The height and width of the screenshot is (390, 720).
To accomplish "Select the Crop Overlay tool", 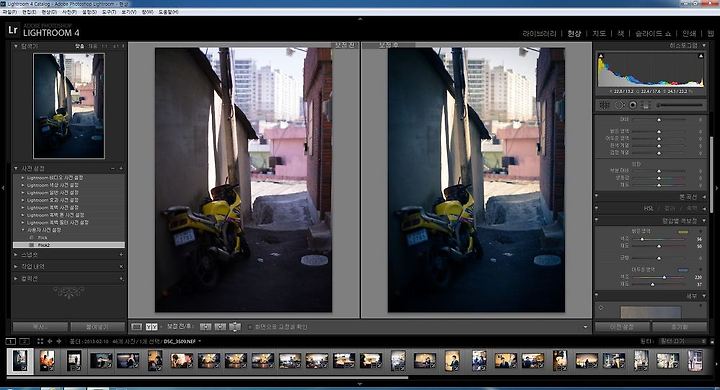I will (605, 105).
